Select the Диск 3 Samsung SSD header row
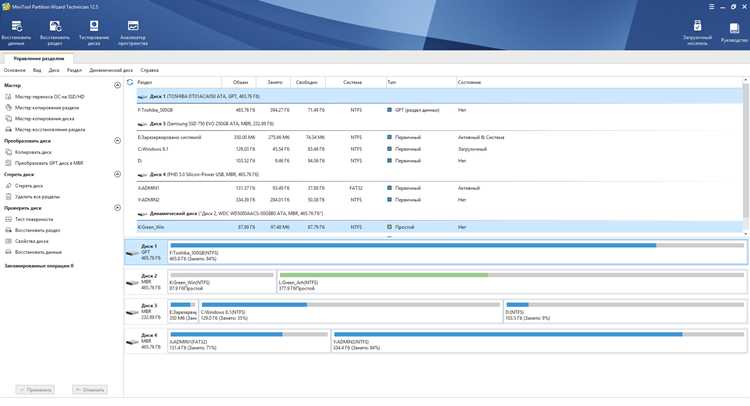Image resolution: width=750 pixels, height=406 pixels. click(x=439, y=123)
